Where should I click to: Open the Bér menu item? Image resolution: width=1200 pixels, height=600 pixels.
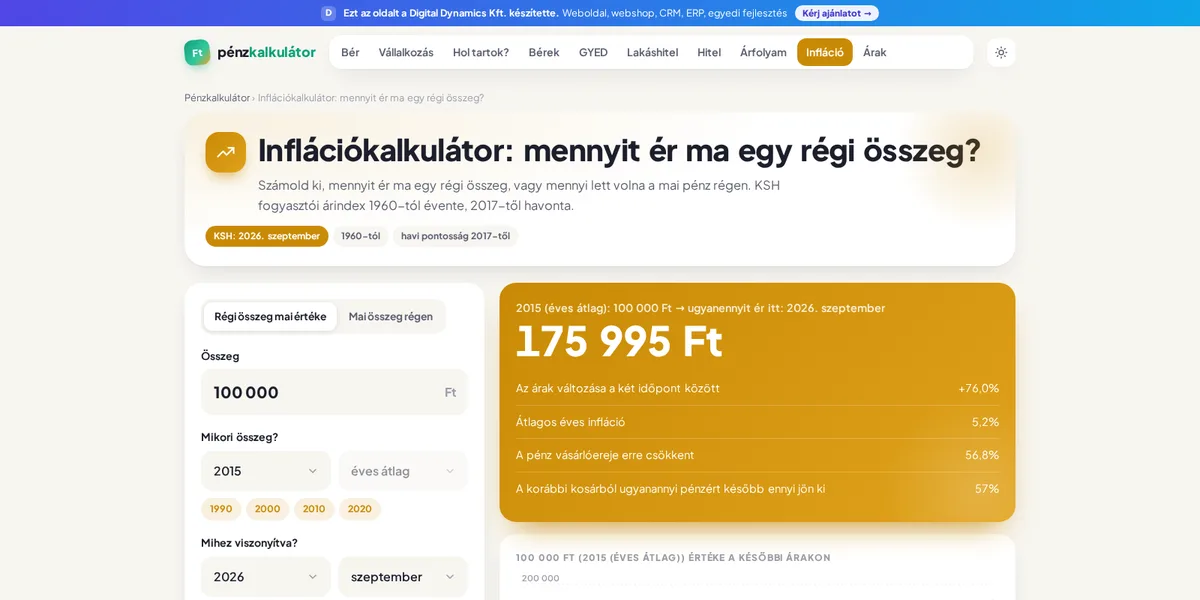(350, 53)
